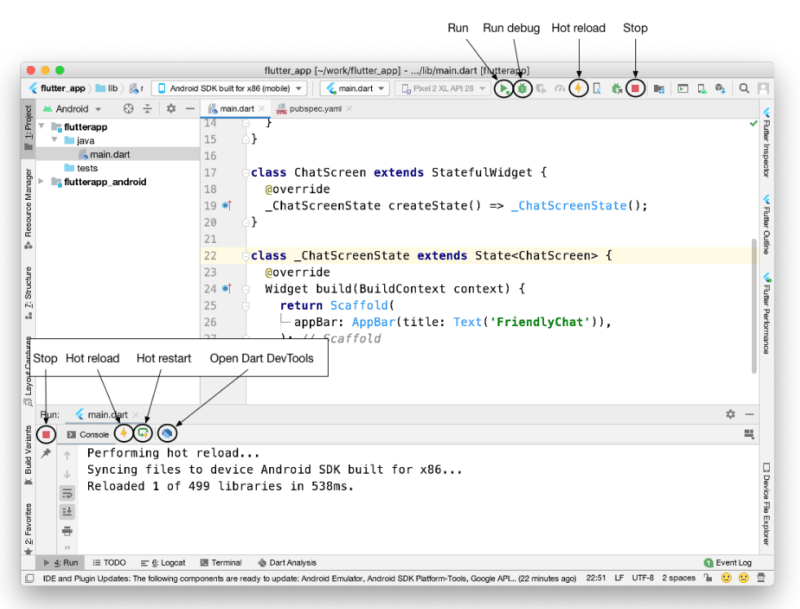
Task: Select main.dart in the project tree
Action: point(110,155)
